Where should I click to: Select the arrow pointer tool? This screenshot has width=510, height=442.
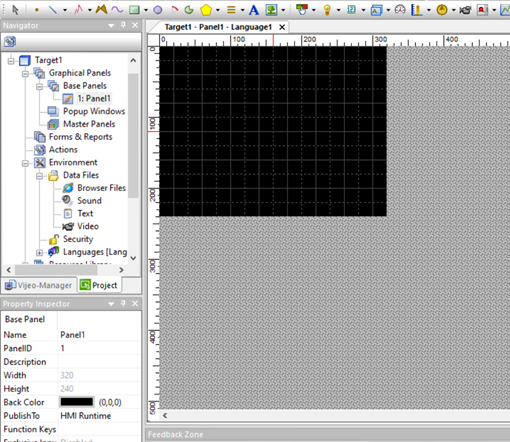(x=15, y=10)
